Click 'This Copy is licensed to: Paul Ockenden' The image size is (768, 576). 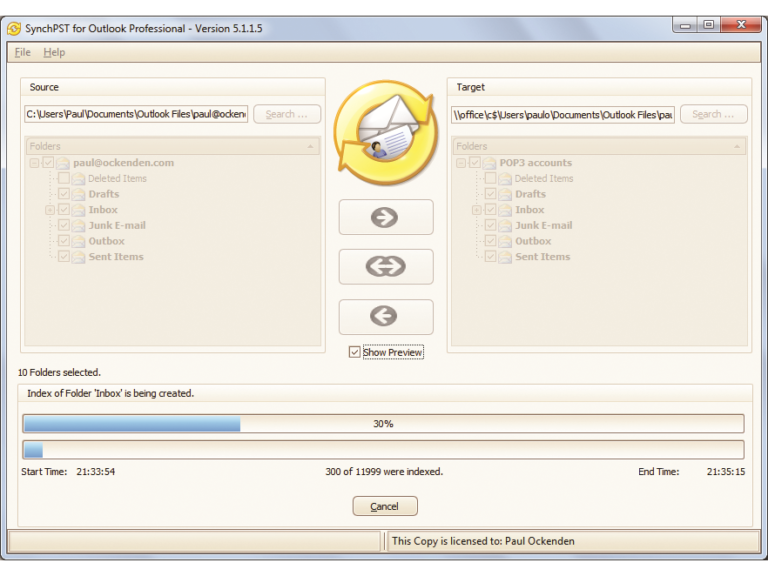(x=483, y=541)
